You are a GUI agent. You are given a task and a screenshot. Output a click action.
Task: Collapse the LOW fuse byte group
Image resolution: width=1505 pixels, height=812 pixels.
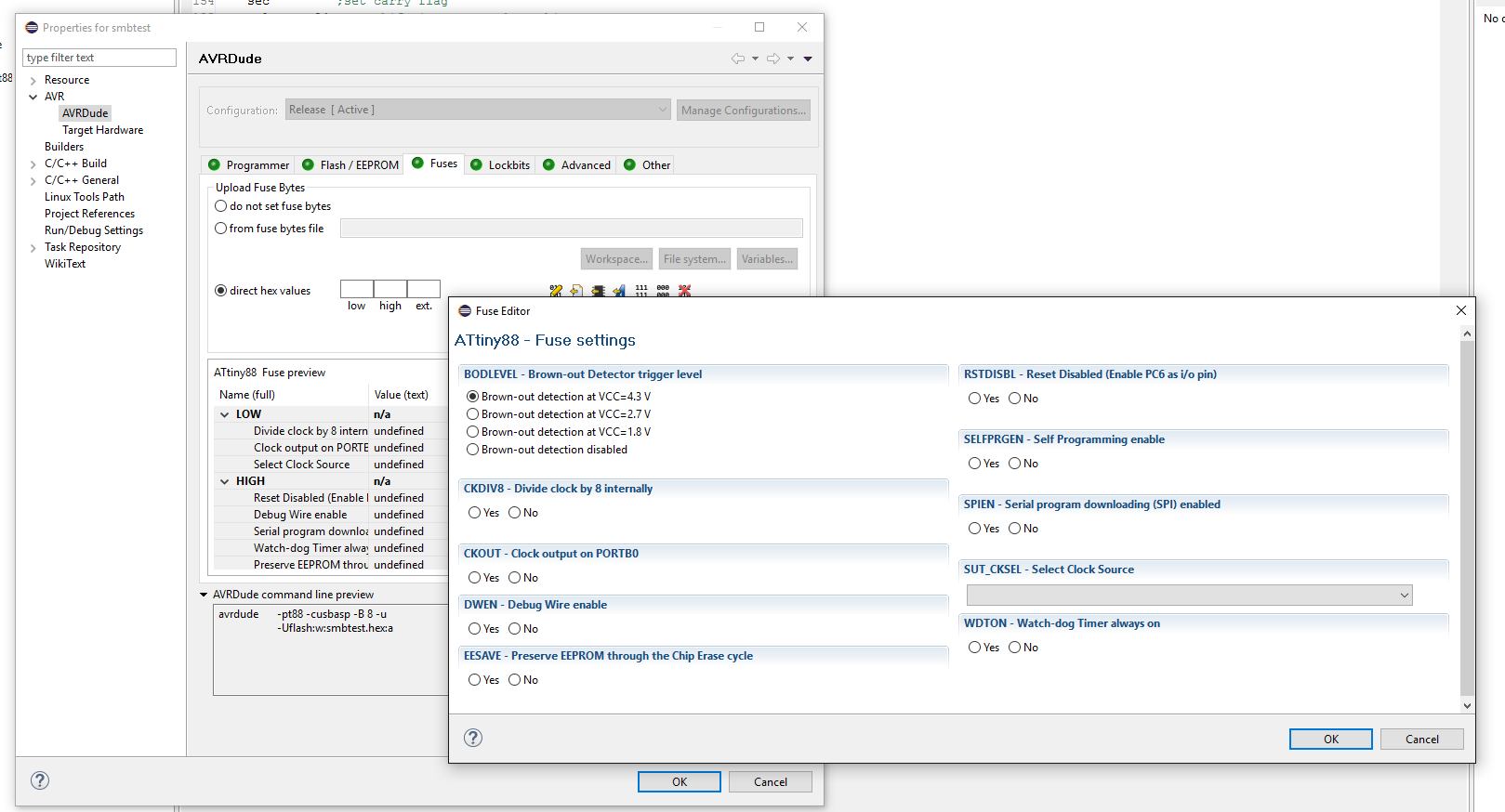click(x=224, y=414)
